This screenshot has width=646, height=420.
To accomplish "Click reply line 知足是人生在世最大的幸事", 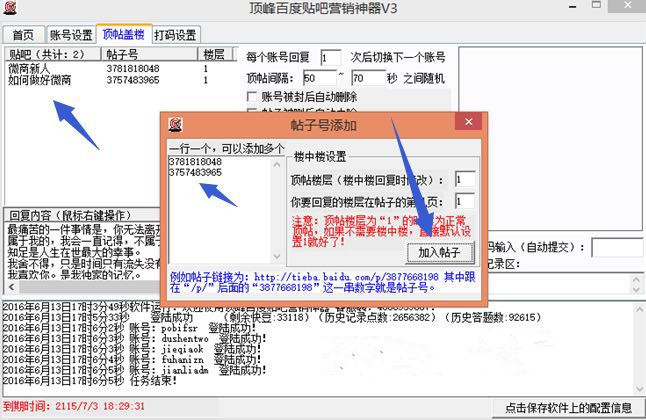I will tap(74, 251).
